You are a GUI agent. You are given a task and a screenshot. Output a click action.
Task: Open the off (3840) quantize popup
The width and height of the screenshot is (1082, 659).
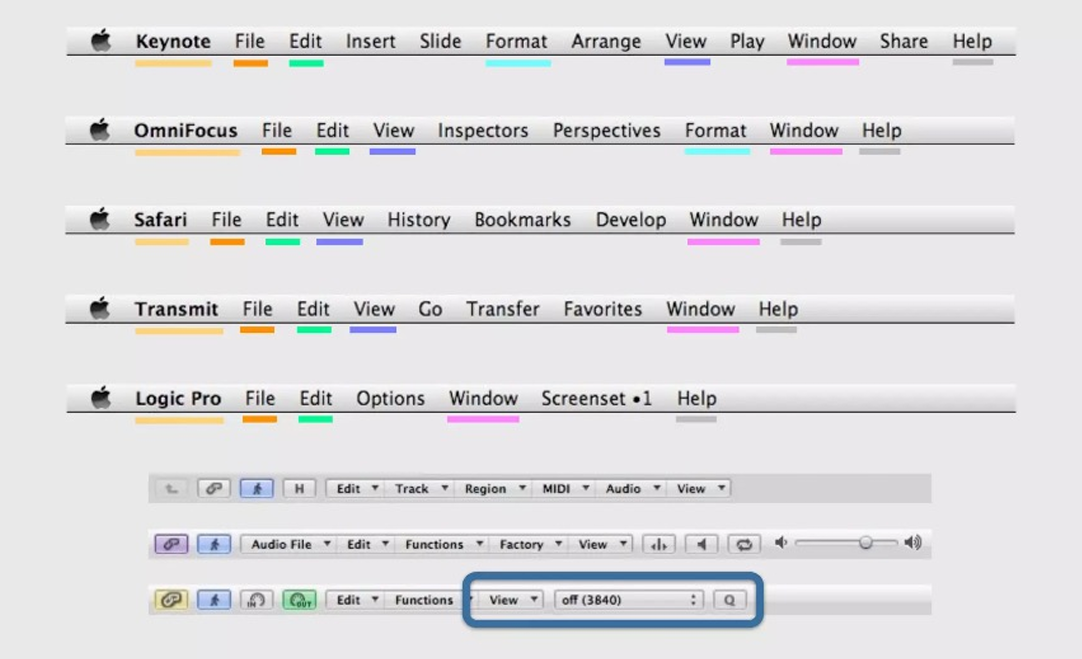(629, 600)
